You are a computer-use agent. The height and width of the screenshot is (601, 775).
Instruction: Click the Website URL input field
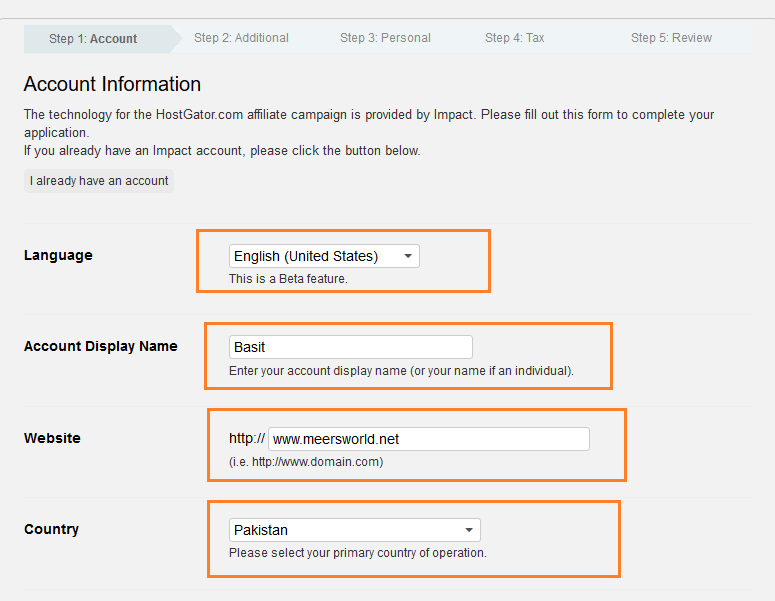click(x=429, y=439)
